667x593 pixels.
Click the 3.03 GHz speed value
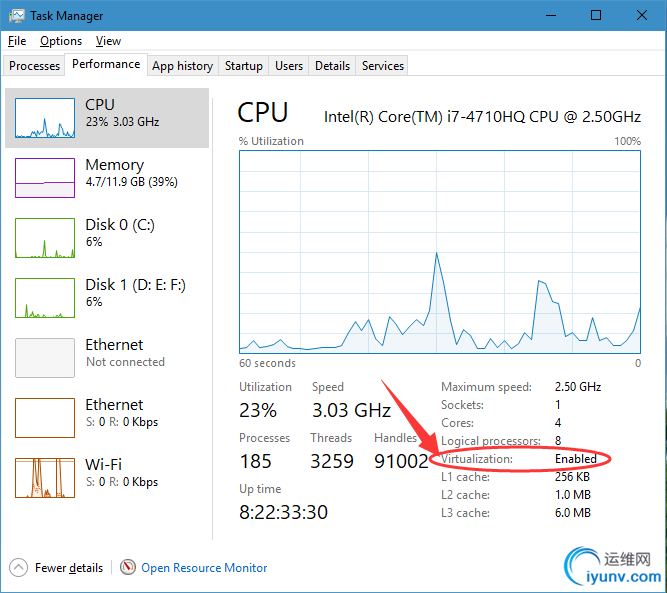[x=351, y=411]
